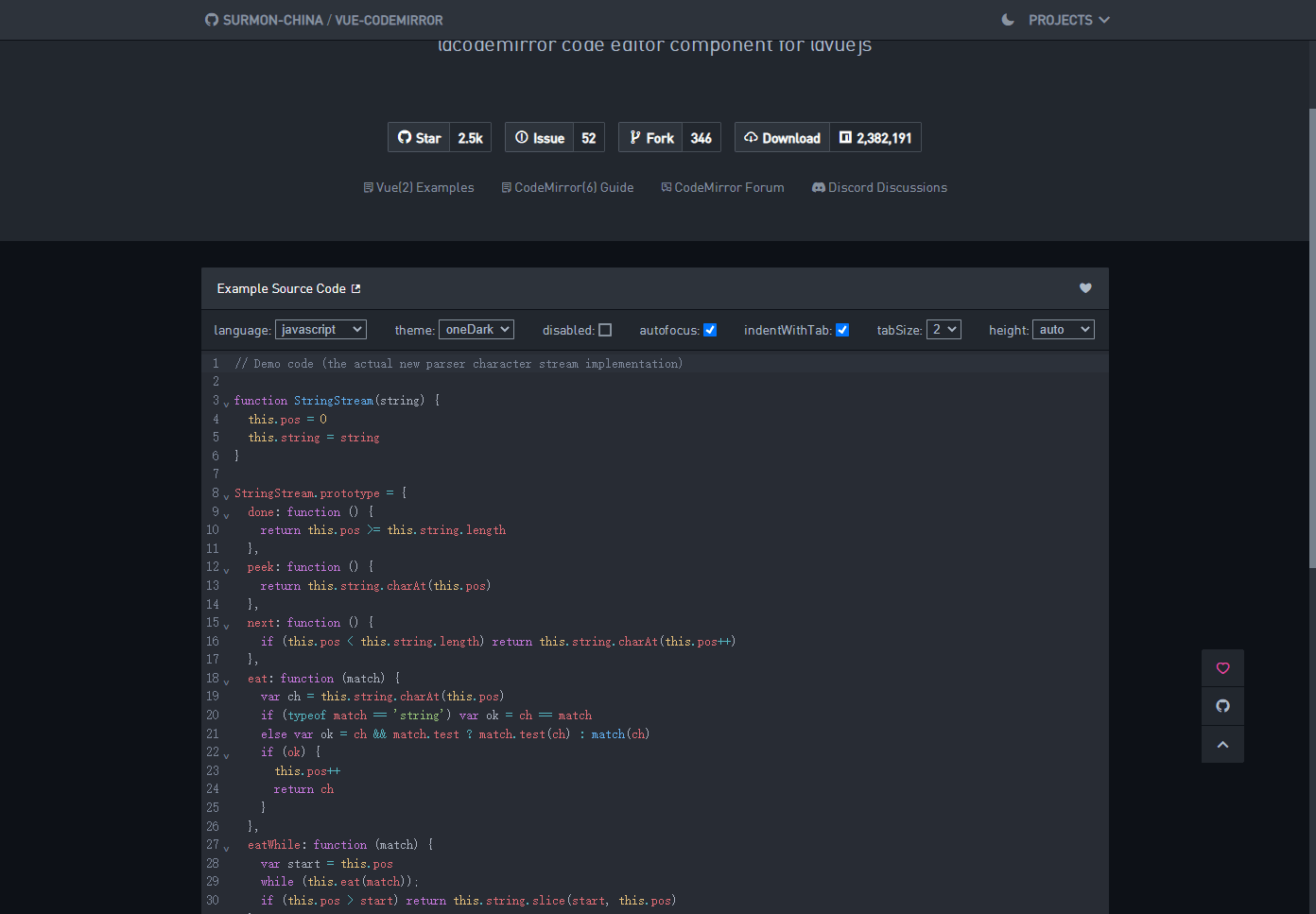Click the 52 issue count

pos(589,138)
